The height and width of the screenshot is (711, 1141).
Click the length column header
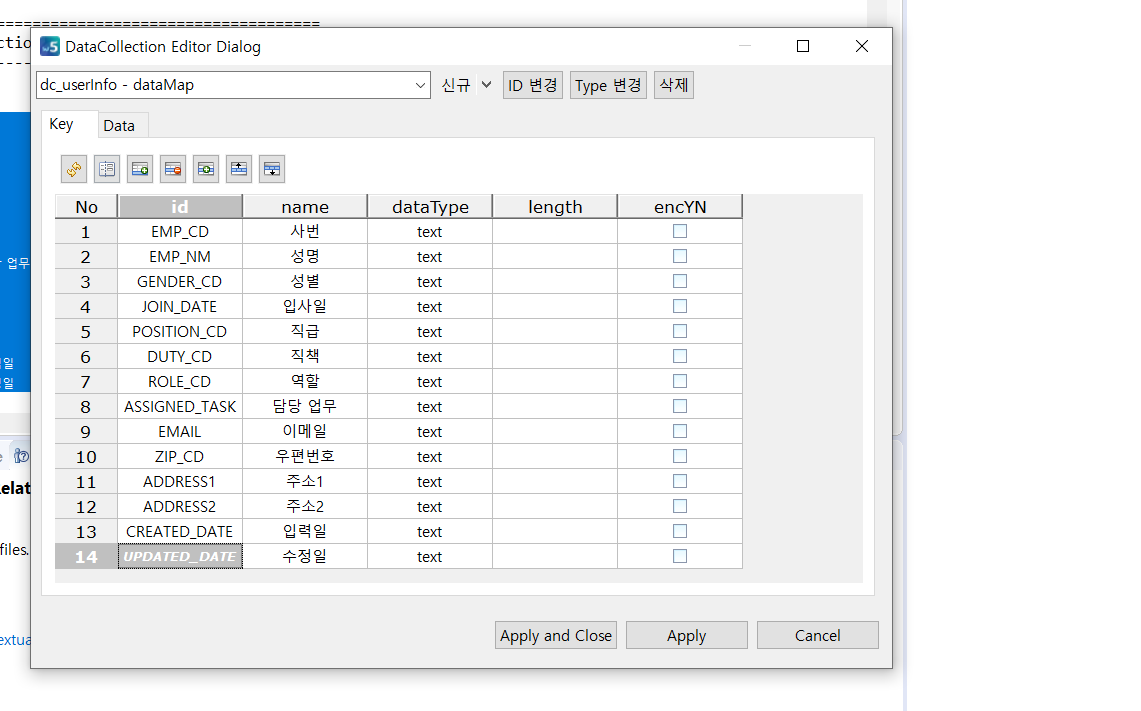[555, 207]
